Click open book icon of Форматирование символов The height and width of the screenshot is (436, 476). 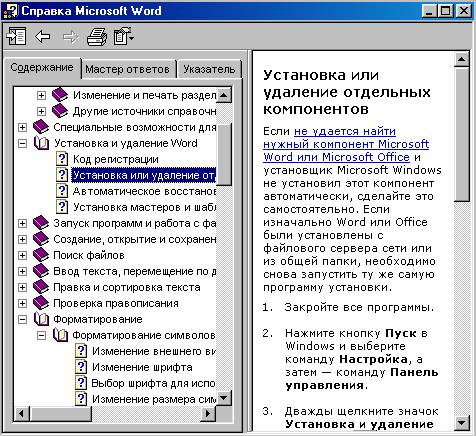[x=60, y=335]
